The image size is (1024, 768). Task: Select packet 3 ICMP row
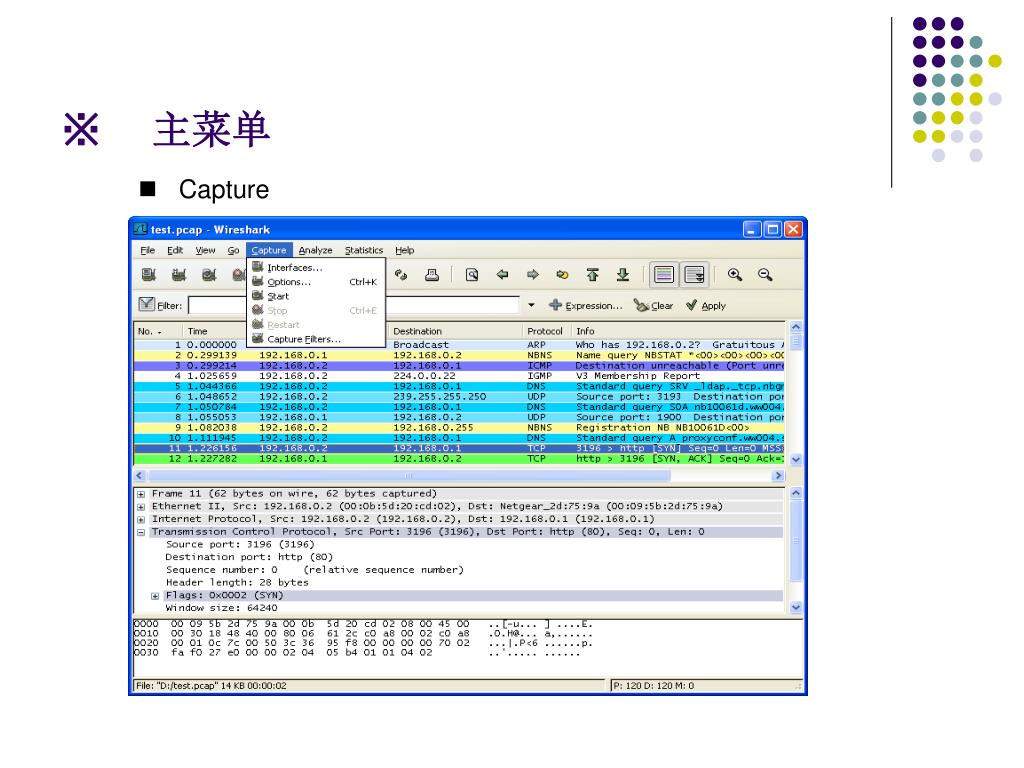[459, 366]
